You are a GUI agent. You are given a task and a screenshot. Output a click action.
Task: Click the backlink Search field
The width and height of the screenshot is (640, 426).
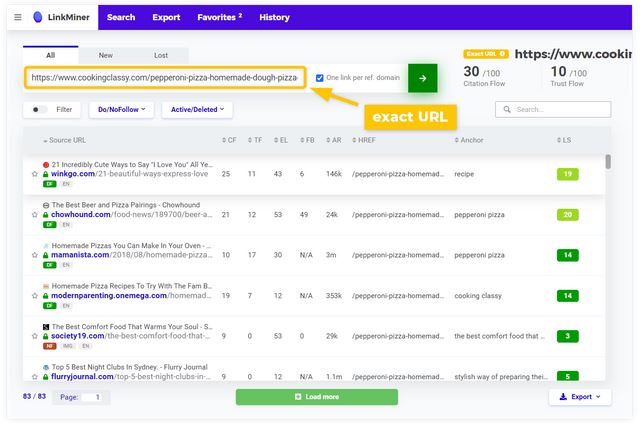[553, 109]
